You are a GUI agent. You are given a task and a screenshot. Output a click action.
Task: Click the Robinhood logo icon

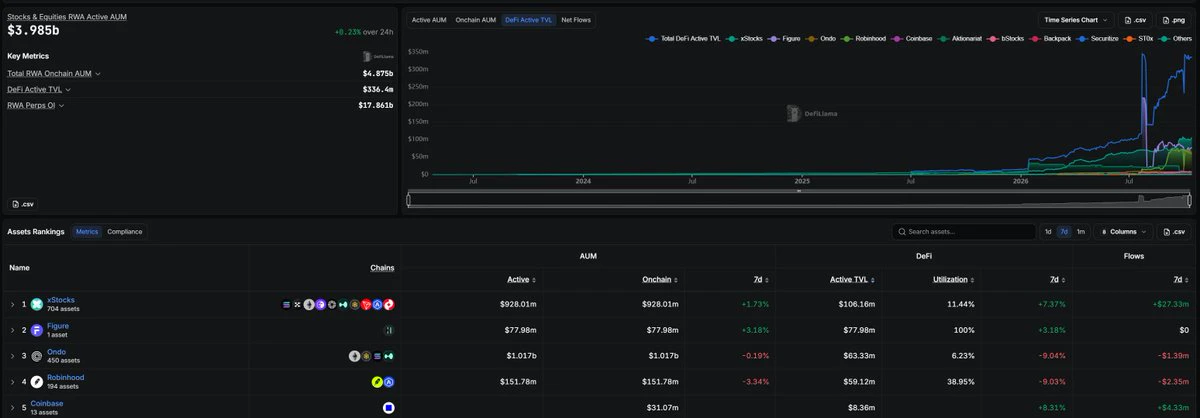[x=37, y=382]
